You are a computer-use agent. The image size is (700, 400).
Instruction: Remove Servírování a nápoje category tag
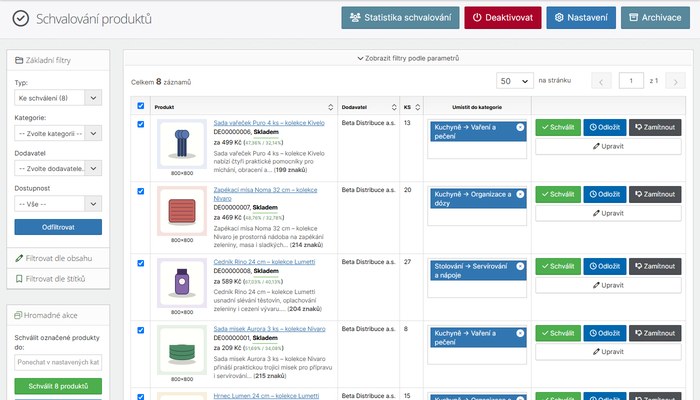click(520, 266)
